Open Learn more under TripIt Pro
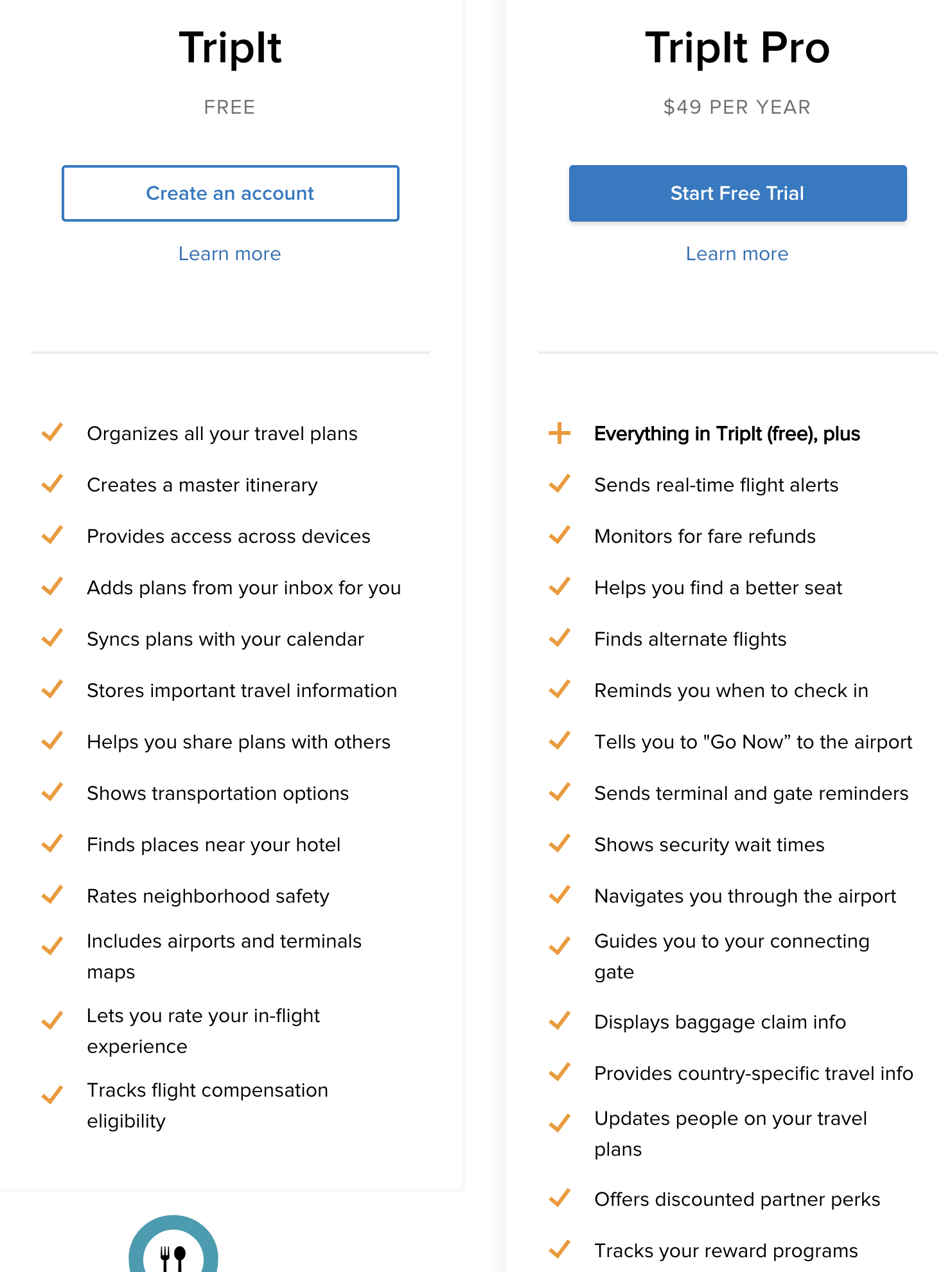This screenshot has height=1272, width=952. (x=737, y=254)
